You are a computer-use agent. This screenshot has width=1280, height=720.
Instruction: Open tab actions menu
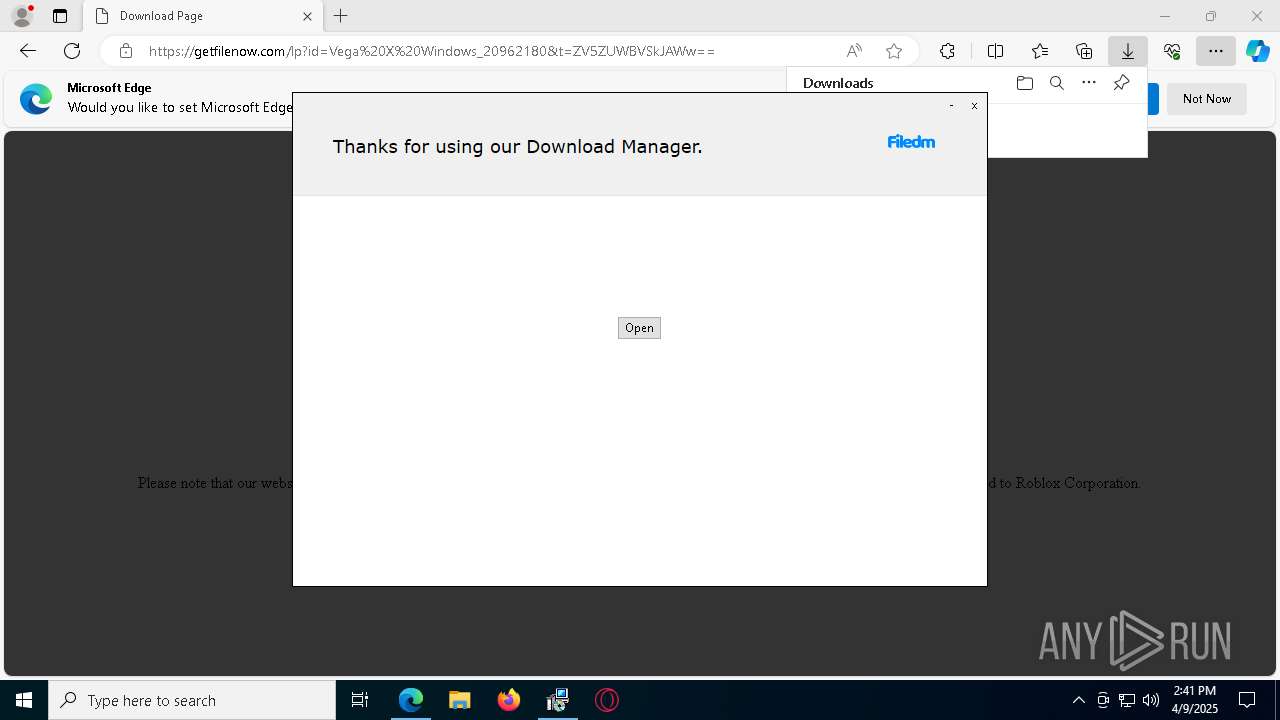[x=60, y=16]
